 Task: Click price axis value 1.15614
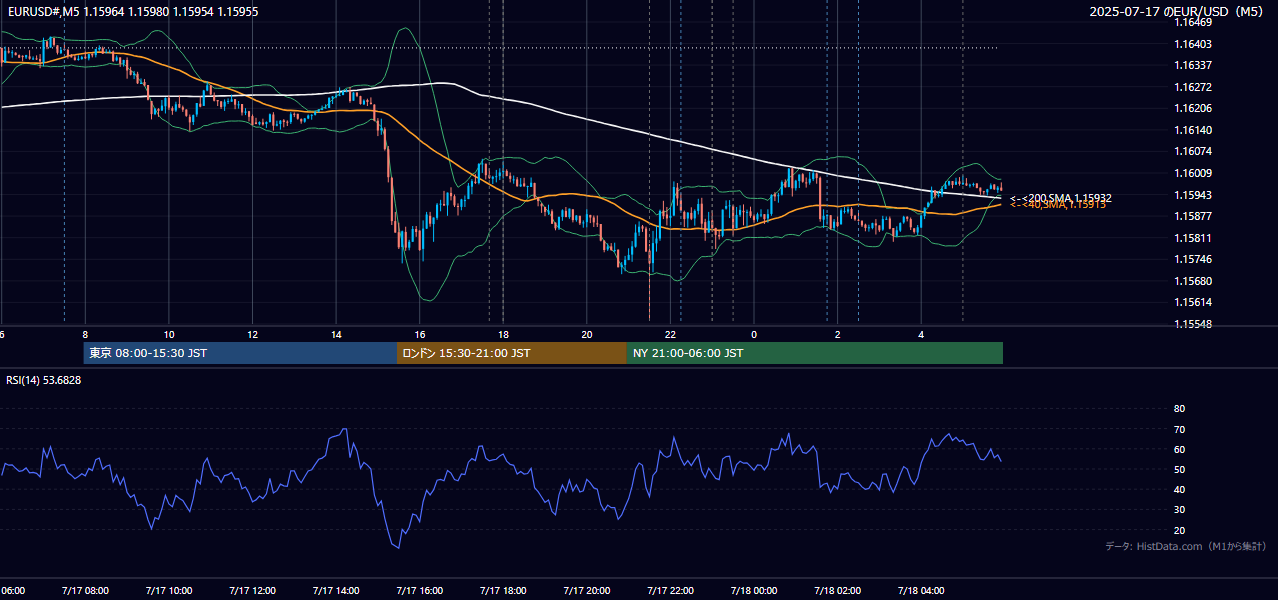pos(1193,302)
